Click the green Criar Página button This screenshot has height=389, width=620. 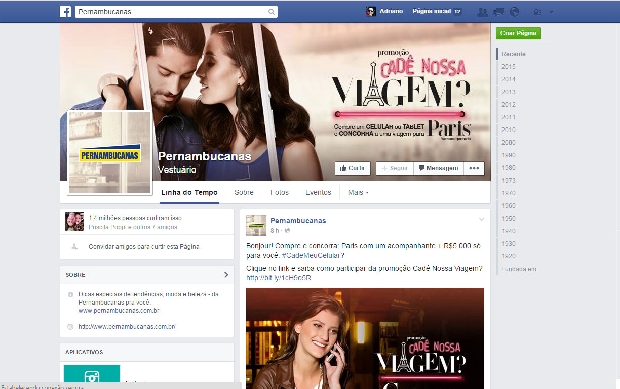click(518, 33)
